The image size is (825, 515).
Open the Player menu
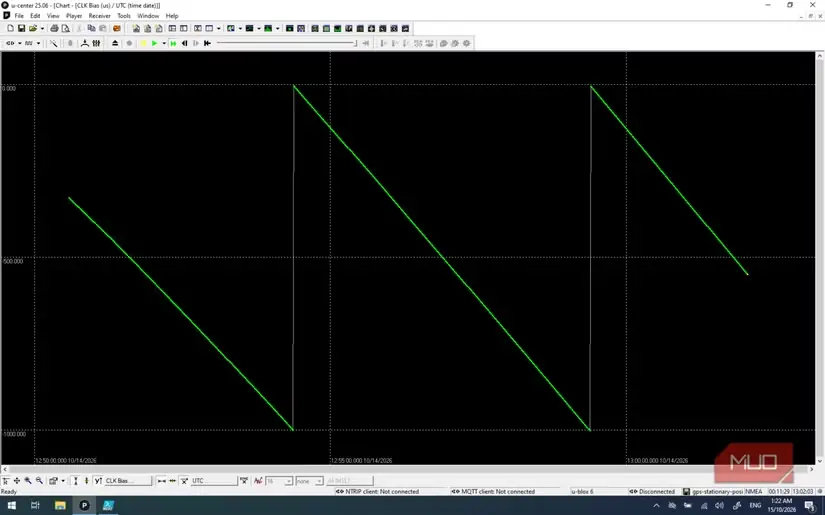pos(74,16)
